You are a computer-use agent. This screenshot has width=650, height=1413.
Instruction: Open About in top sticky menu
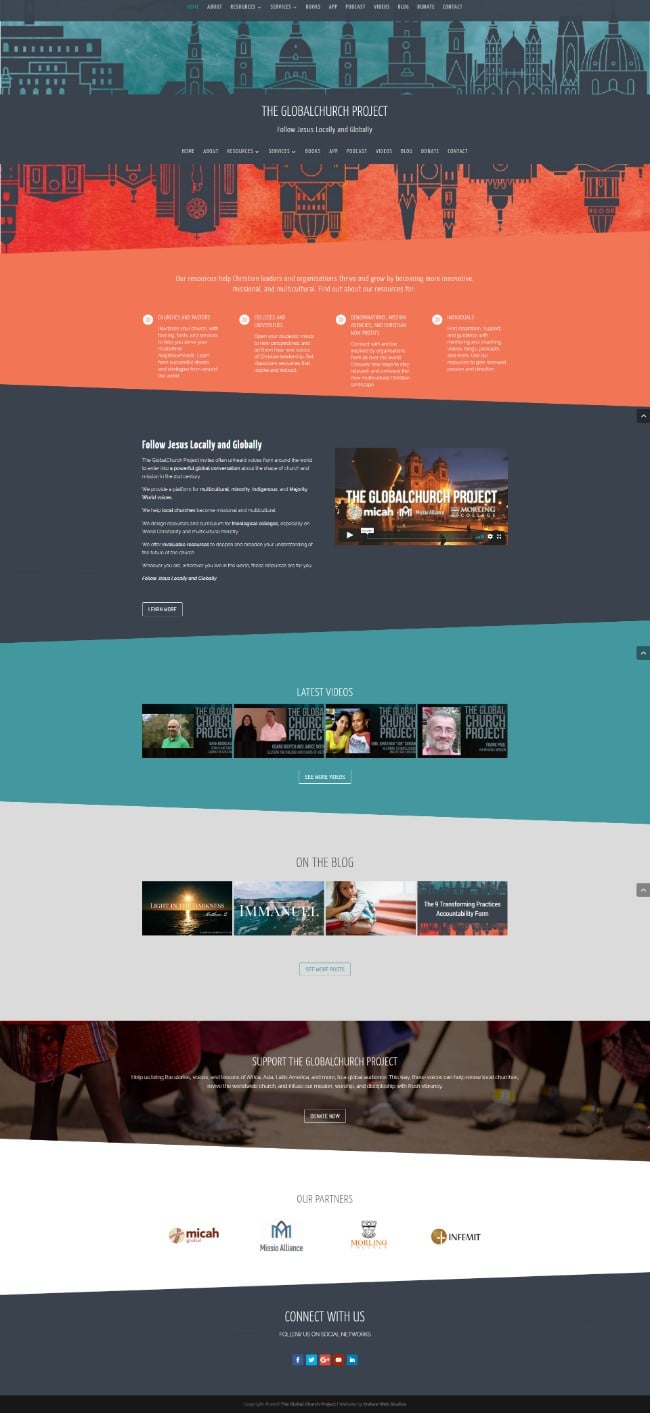tap(214, 6)
